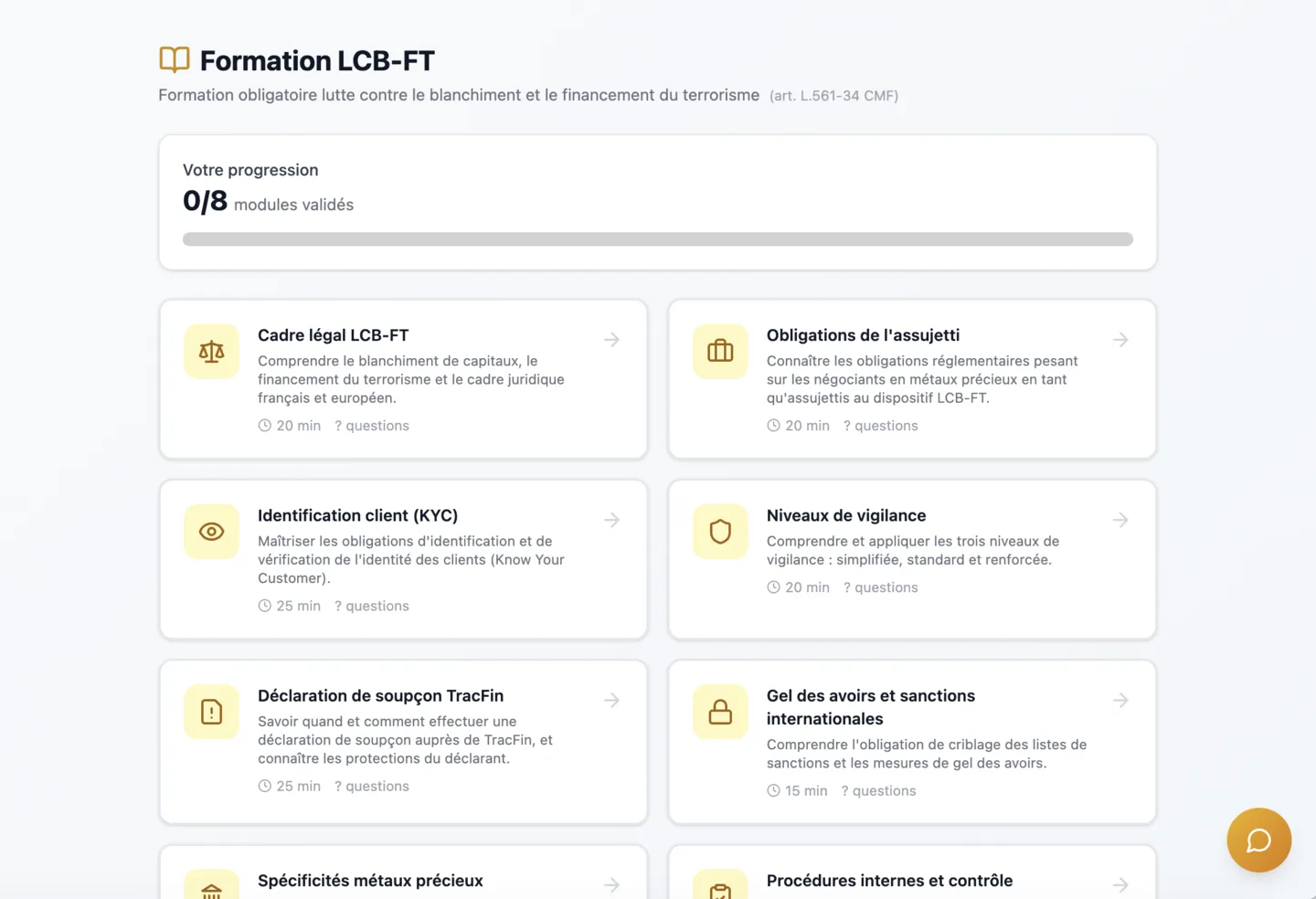Click ? questions in the Cadre légal card

tap(372, 426)
